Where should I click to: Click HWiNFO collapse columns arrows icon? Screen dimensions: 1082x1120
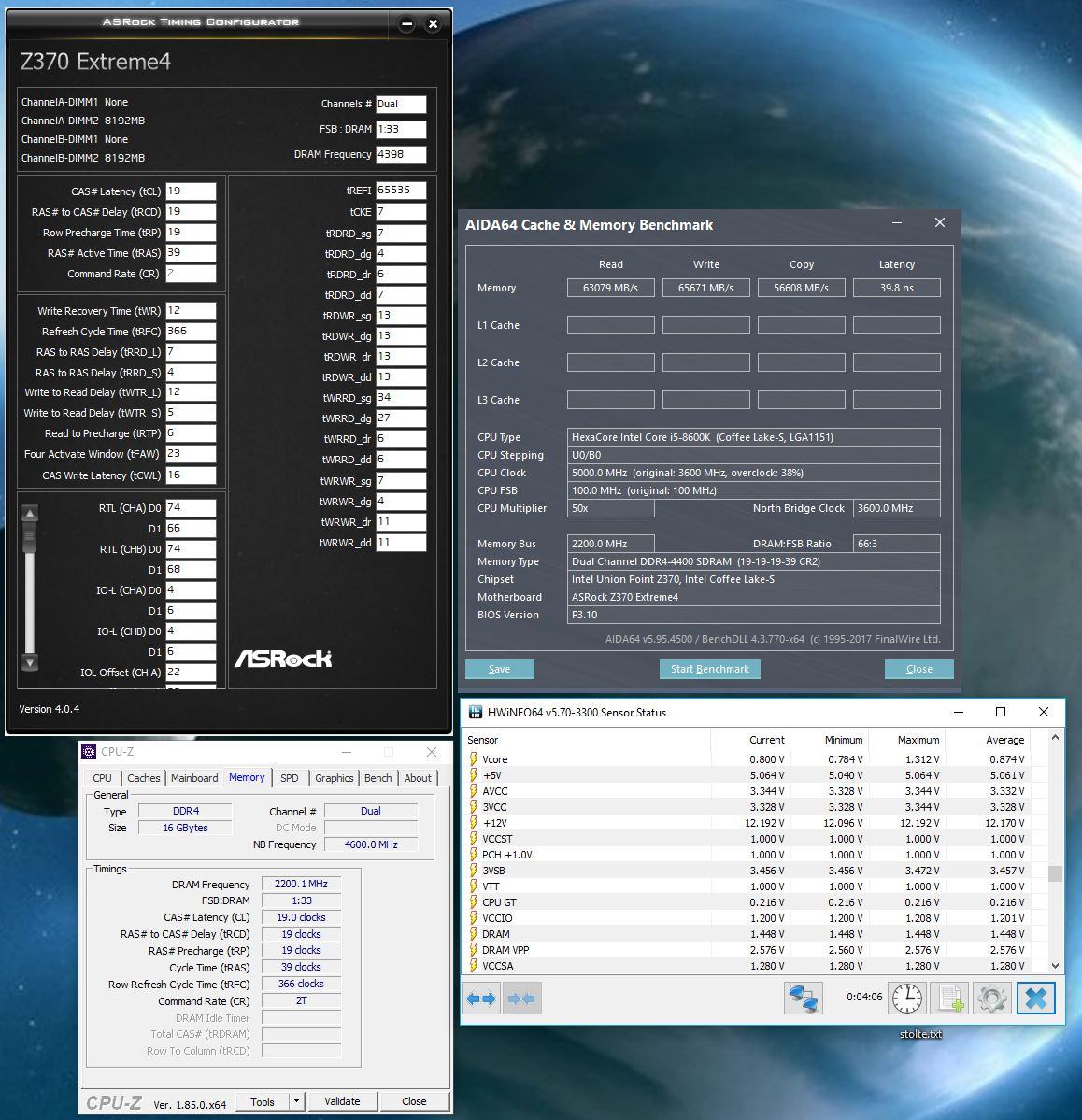click(521, 998)
